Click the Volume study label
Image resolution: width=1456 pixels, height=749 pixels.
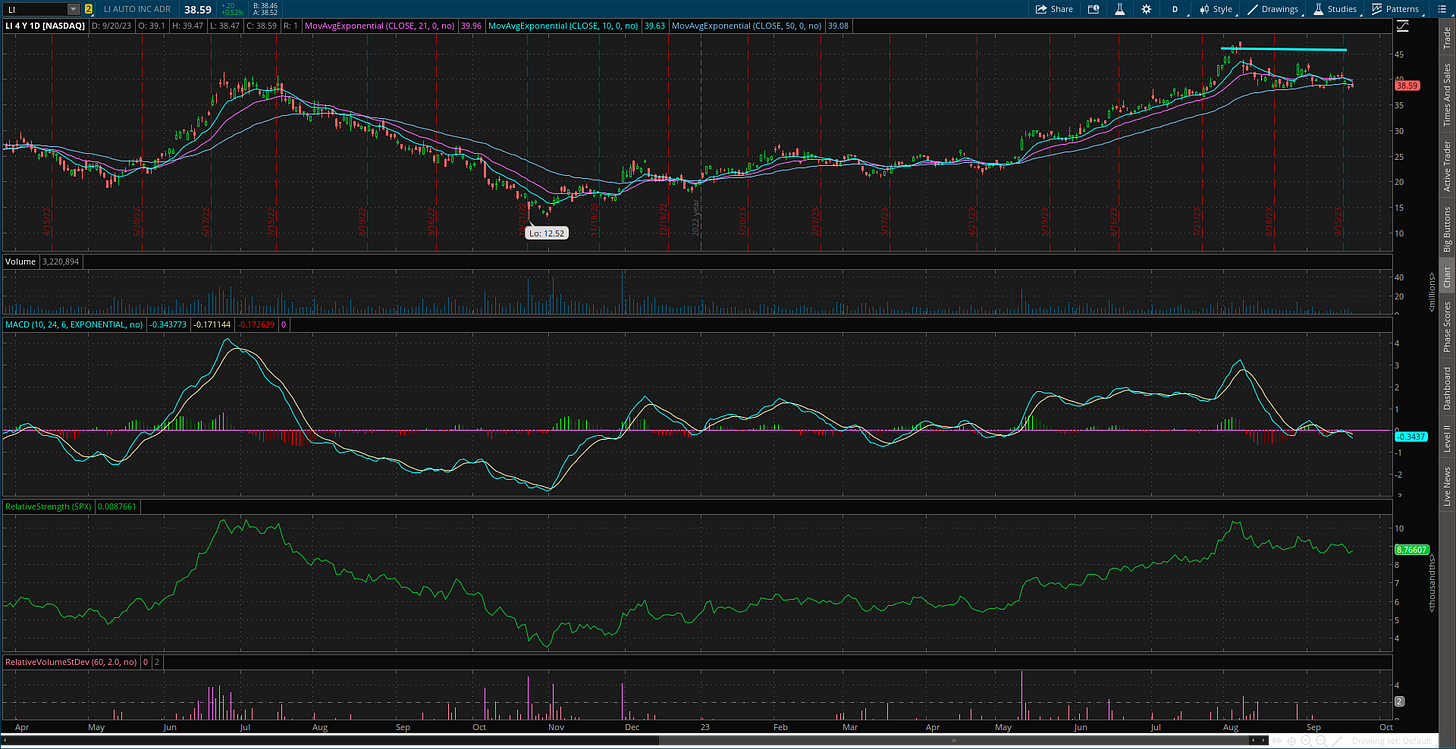(x=20, y=261)
